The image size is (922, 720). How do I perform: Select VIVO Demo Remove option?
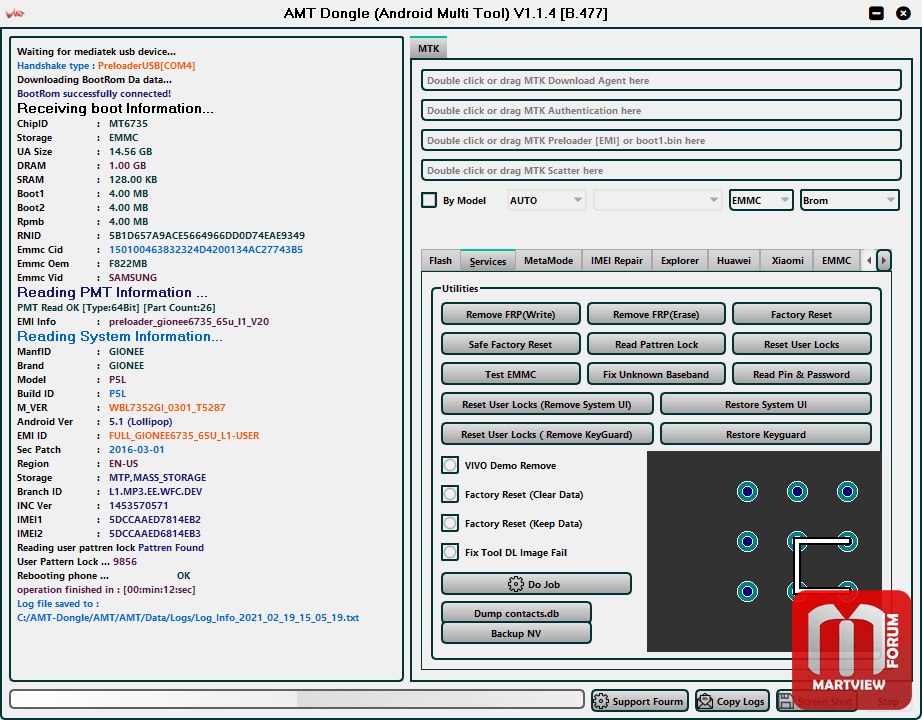click(450, 465)
